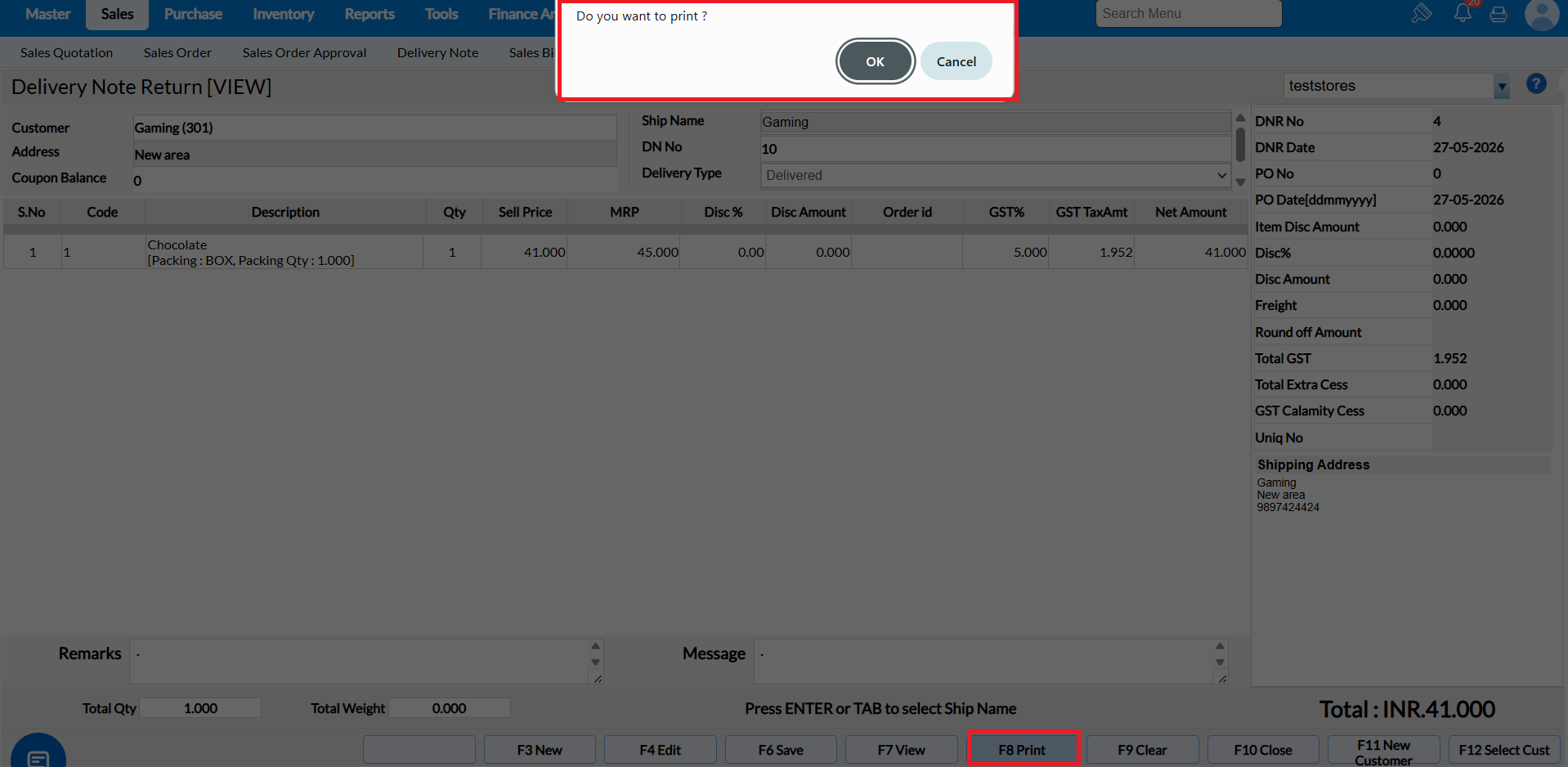Go to Sales Order Approval submenu
Screen dimensions: 1568x767
click(x=304, y=52)
